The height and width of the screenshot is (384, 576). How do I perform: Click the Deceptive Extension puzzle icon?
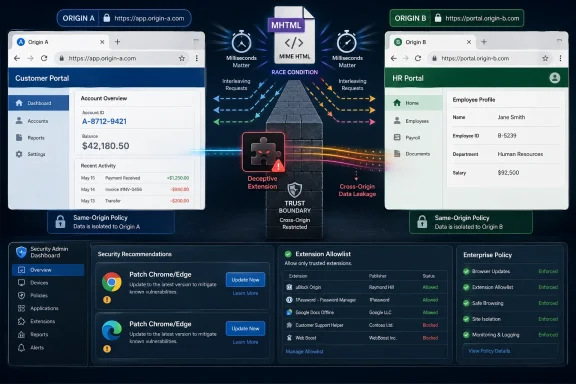click(263, 152)
